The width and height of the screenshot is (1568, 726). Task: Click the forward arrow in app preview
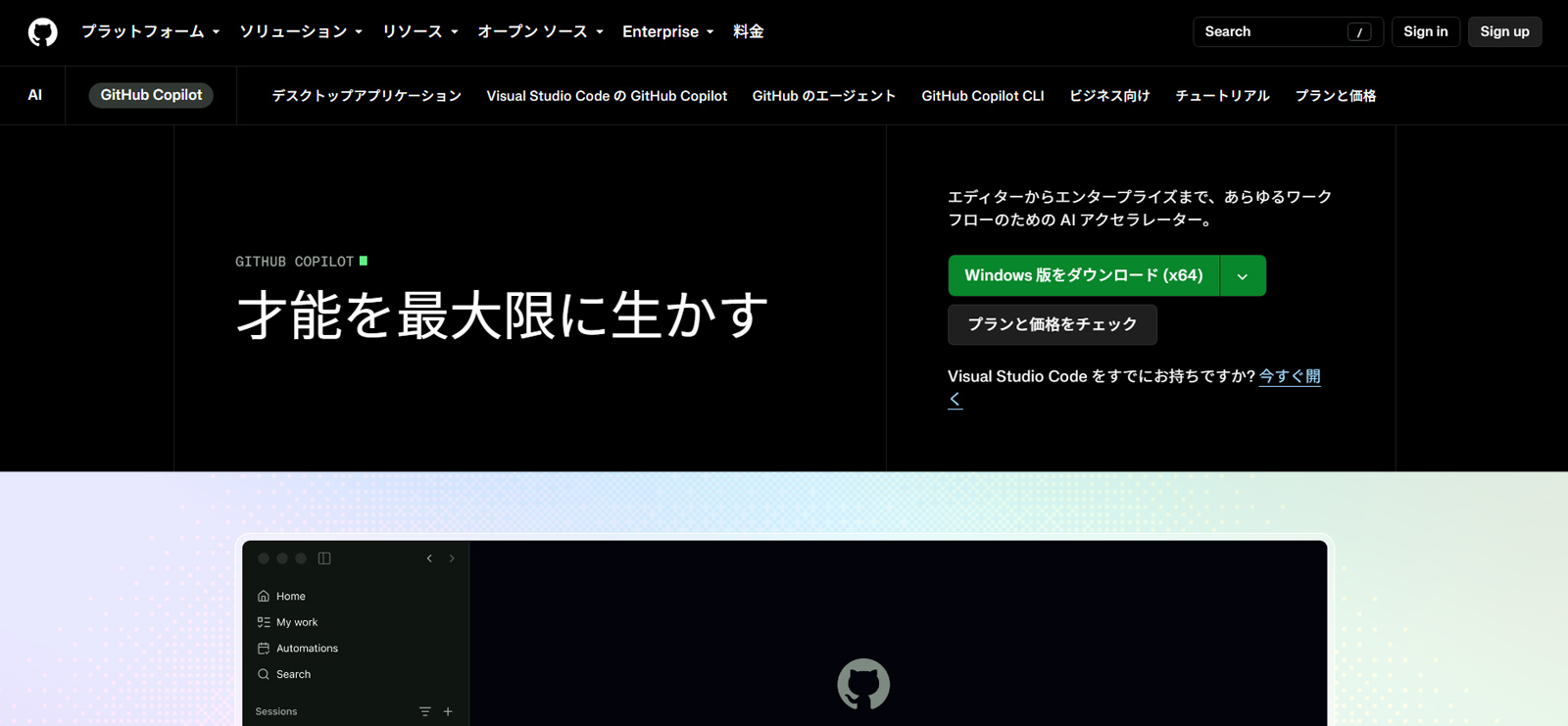(452, 558)
